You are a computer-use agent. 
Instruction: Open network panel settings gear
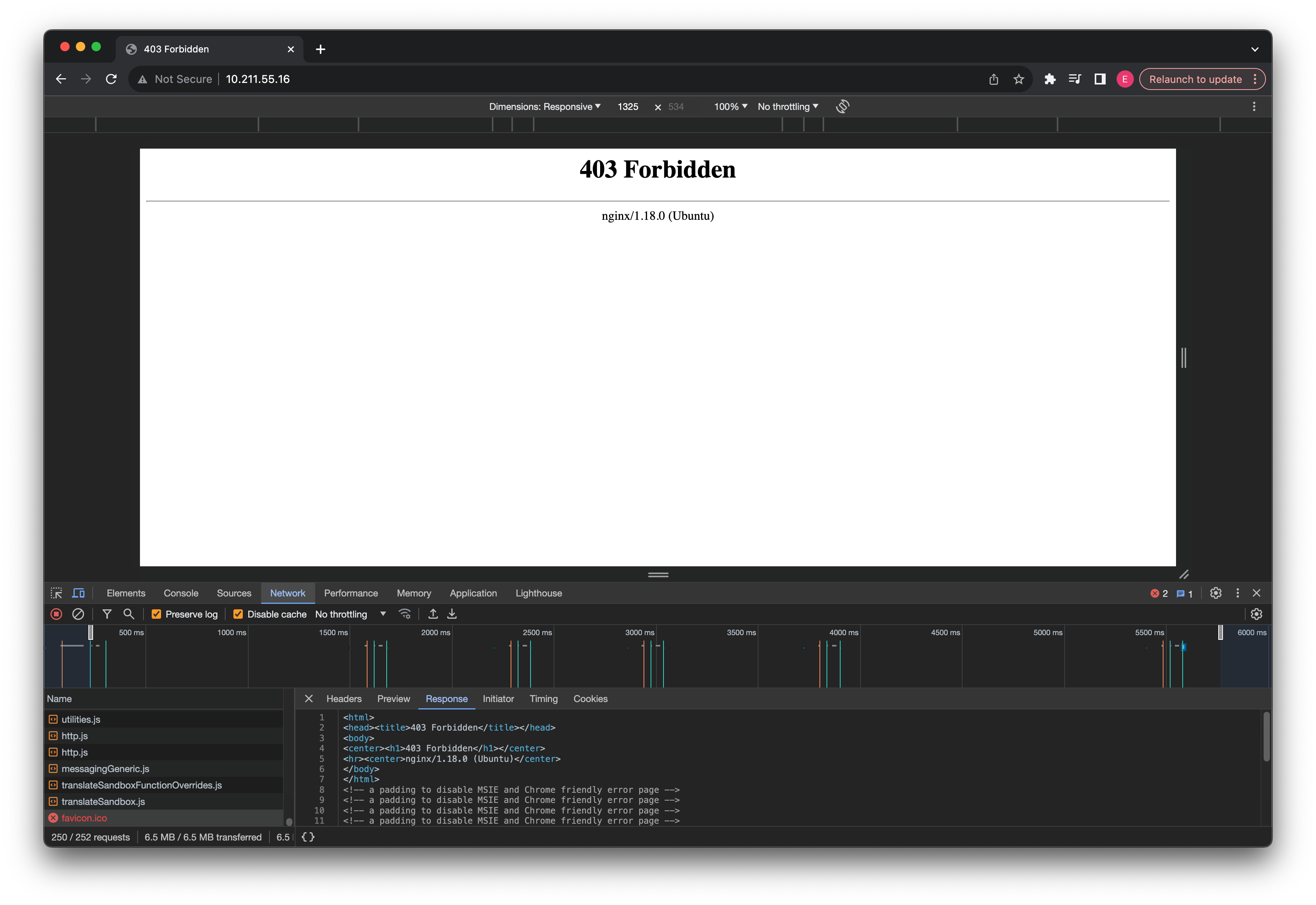click(x=1256, y=614)
